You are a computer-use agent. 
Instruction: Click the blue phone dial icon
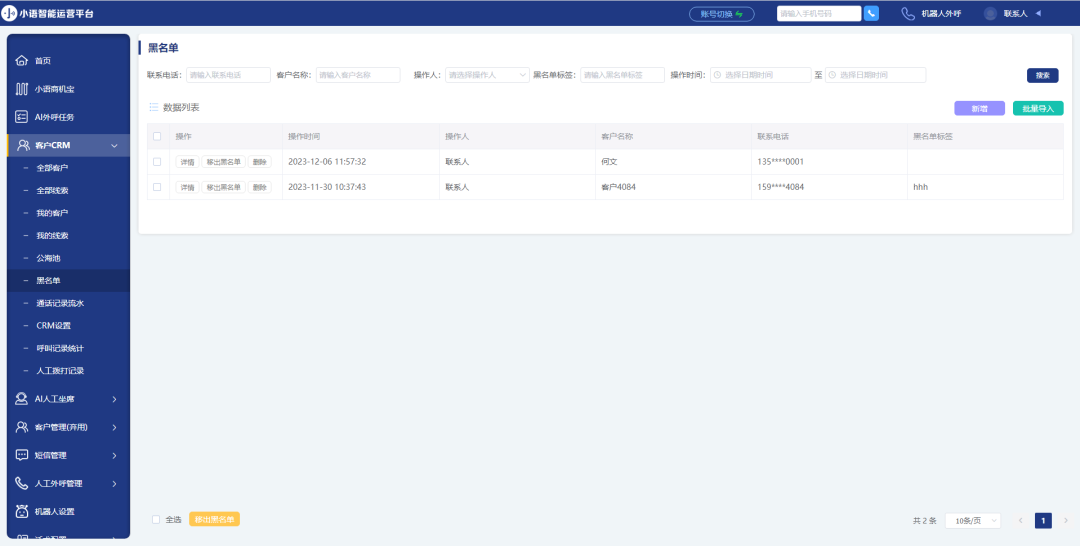[871, 13]
